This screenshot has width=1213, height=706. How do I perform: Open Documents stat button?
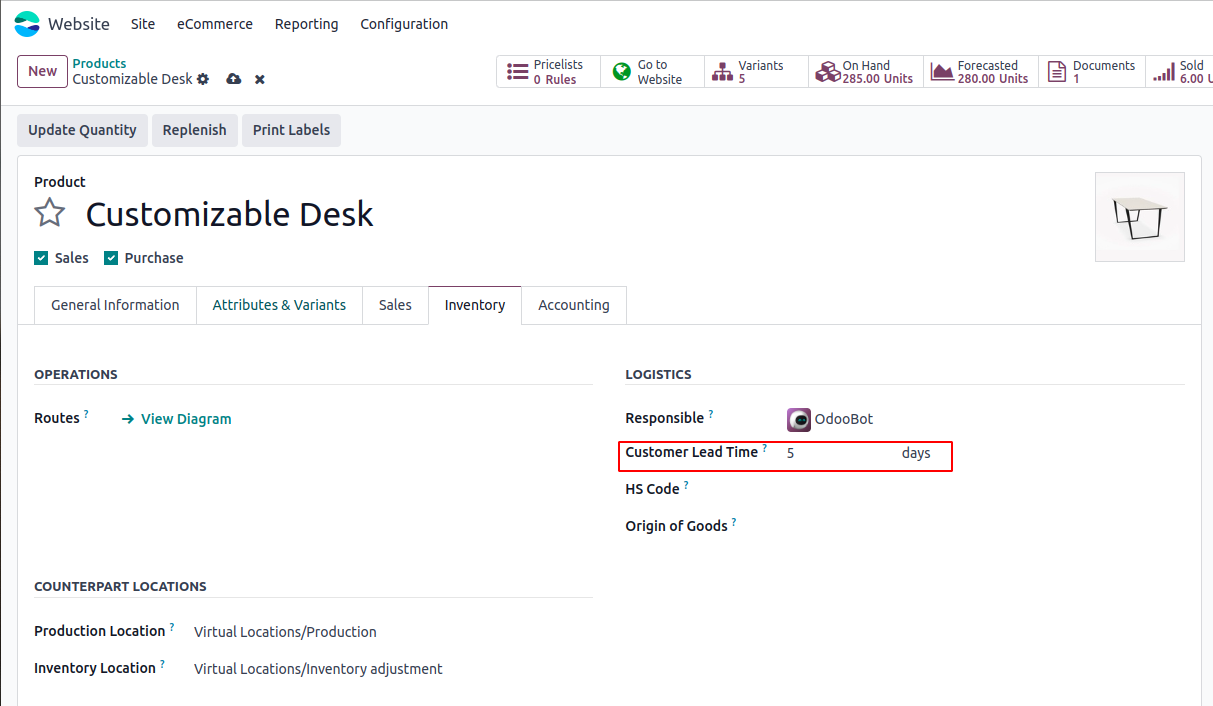1092,72
